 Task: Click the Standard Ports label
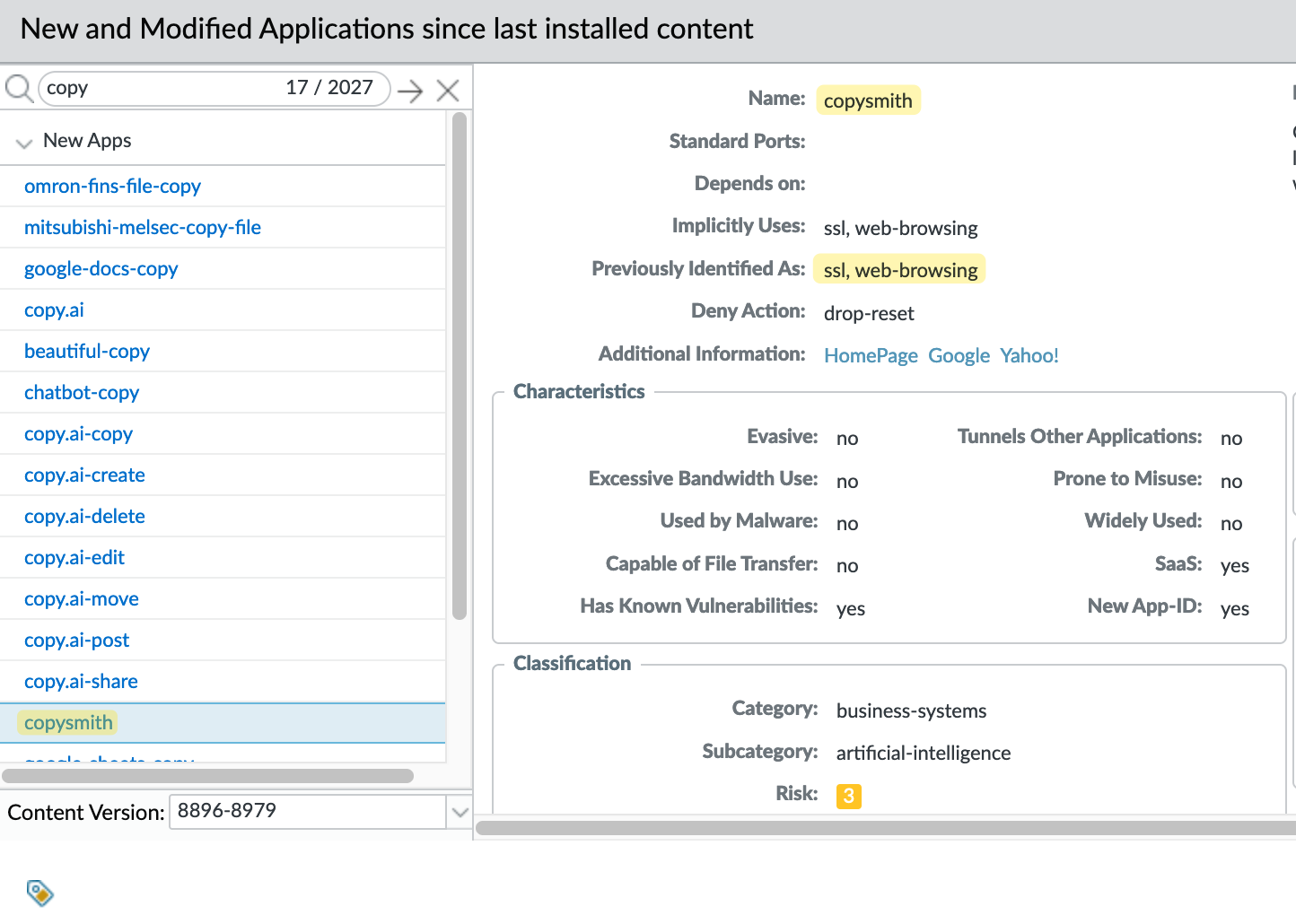point(737,141)
